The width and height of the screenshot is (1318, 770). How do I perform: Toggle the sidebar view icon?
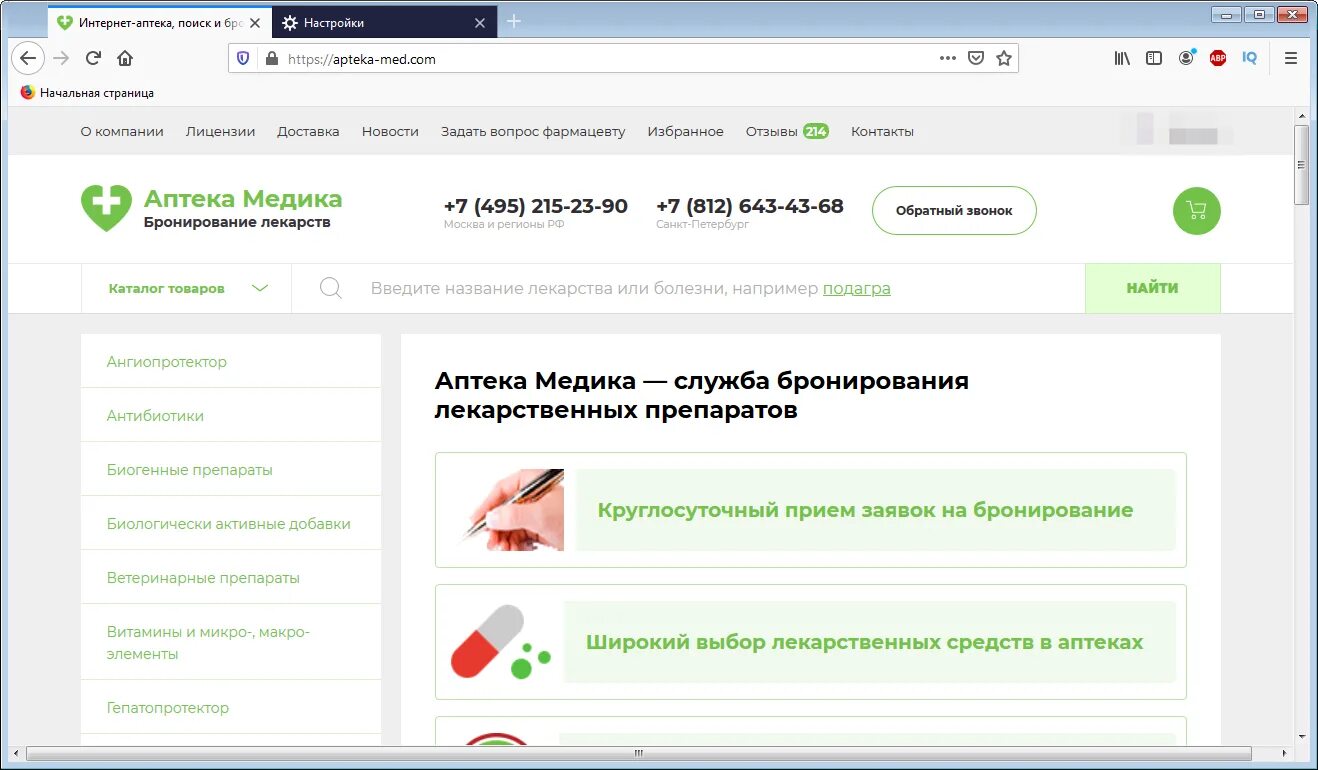point(1154,59)
